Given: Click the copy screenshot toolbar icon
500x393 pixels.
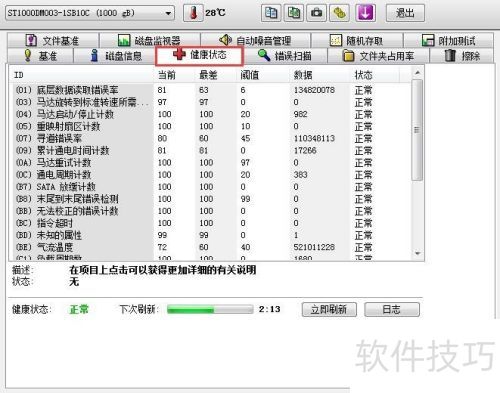Looking at the screenshot, I should 294,13.
